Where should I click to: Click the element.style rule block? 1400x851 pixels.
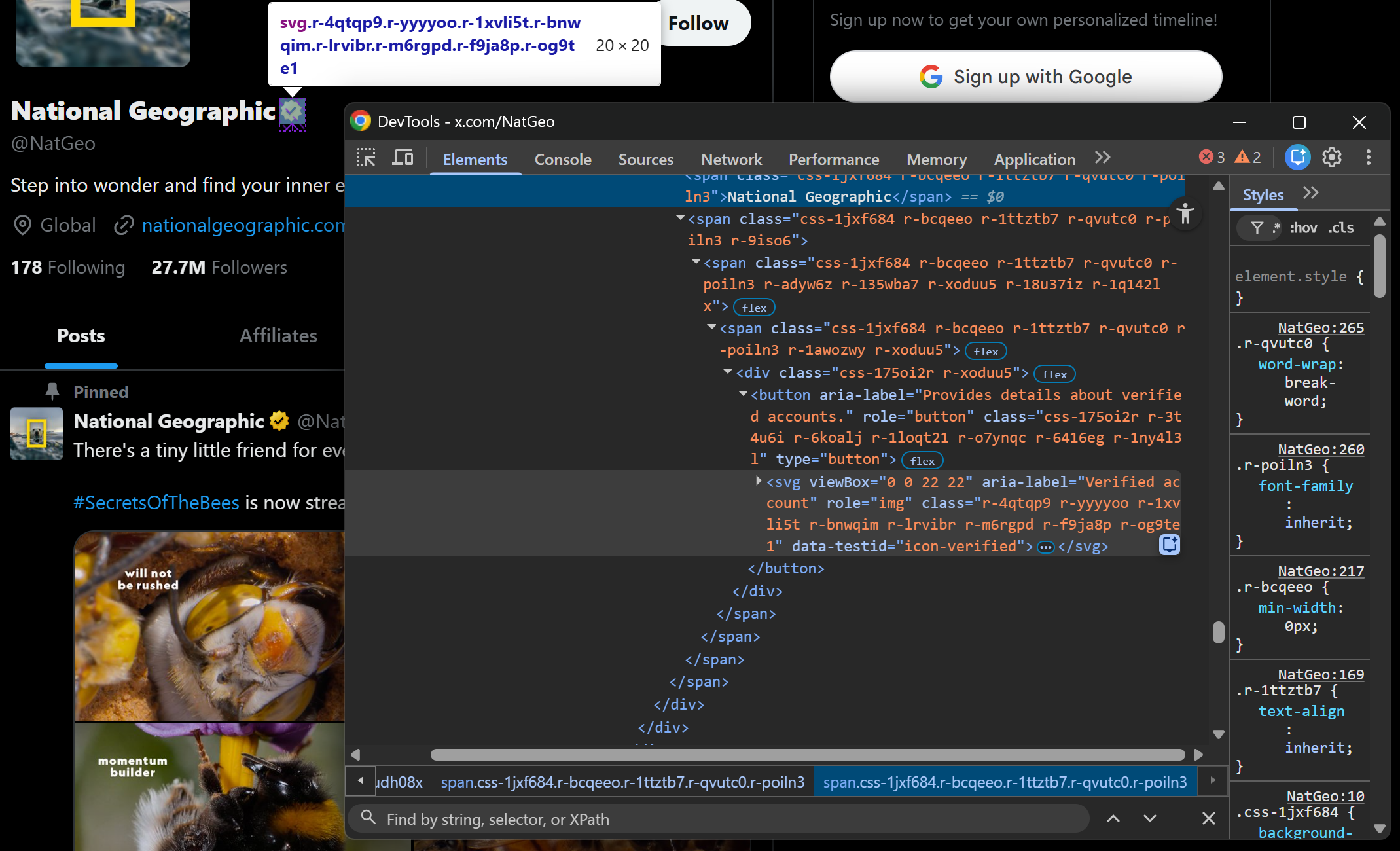coord(1300,287)
